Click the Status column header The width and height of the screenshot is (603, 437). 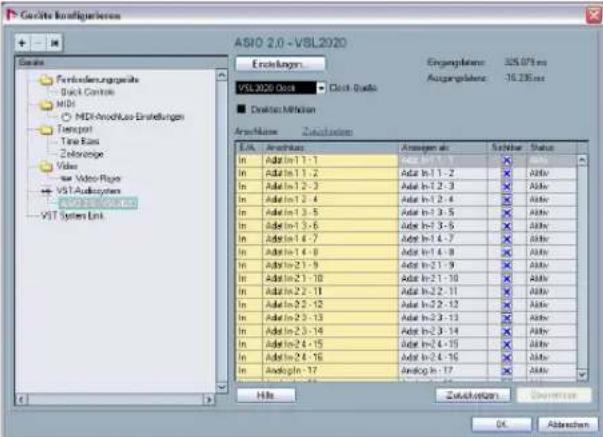pyautogui.click(x=551, y=147)
